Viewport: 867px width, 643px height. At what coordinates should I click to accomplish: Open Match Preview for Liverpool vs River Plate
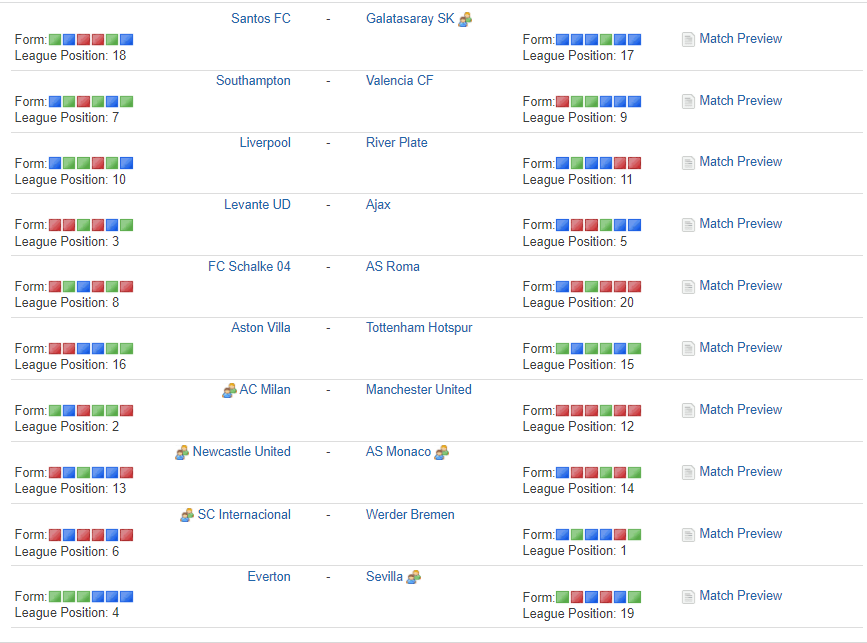pyautogui.click(x=740, y=162)
